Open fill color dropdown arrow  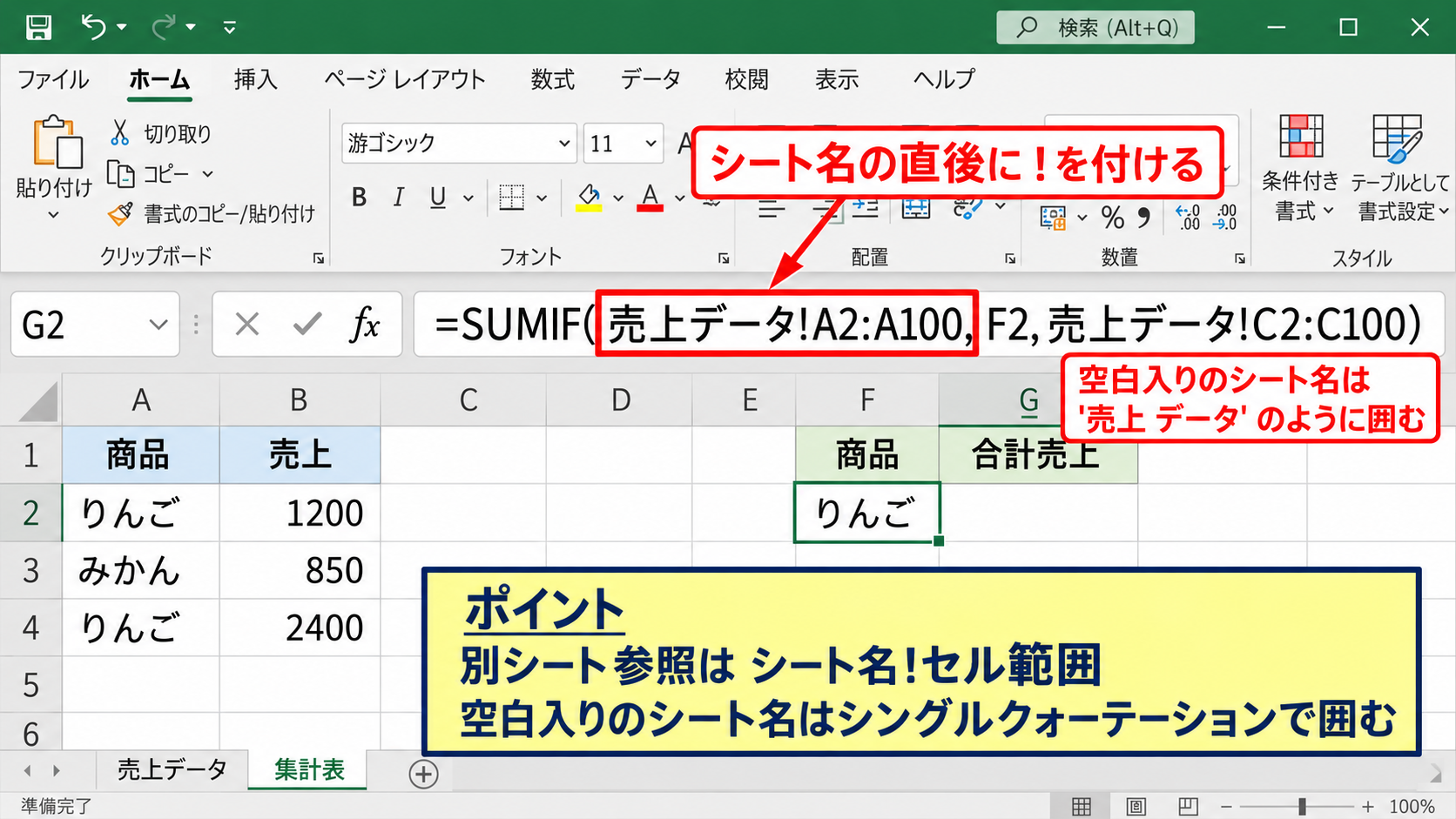[x=618, y=198]
